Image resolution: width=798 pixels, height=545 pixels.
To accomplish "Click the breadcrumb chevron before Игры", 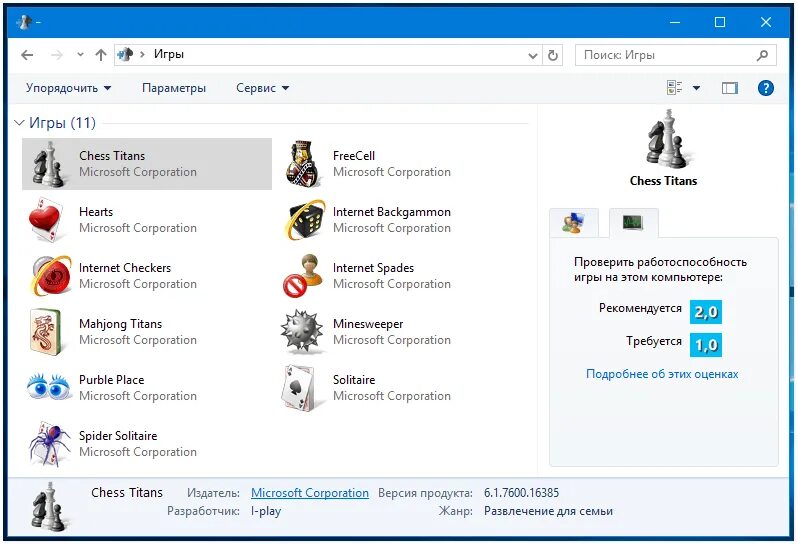I will click(x=142, y=54).
